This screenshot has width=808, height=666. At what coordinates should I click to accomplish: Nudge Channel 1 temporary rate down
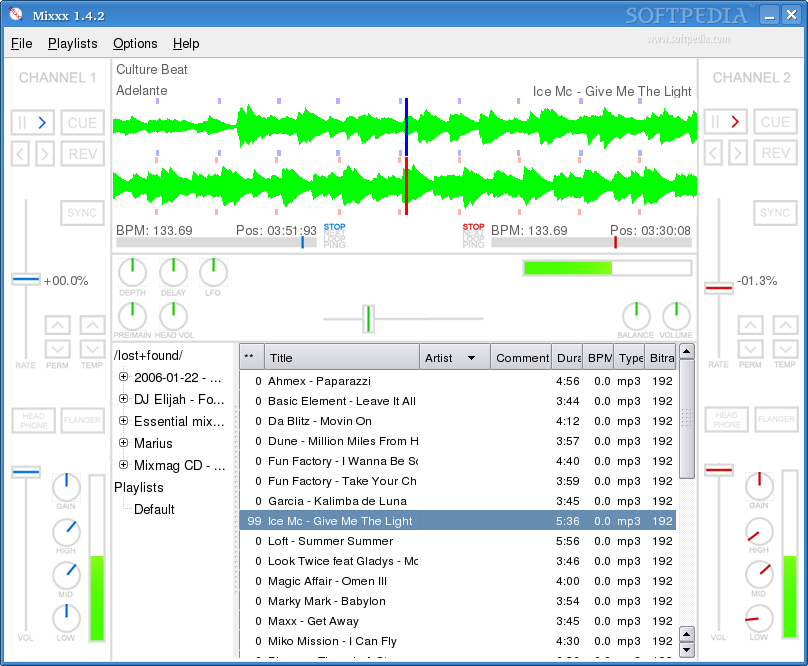[92, 349]
